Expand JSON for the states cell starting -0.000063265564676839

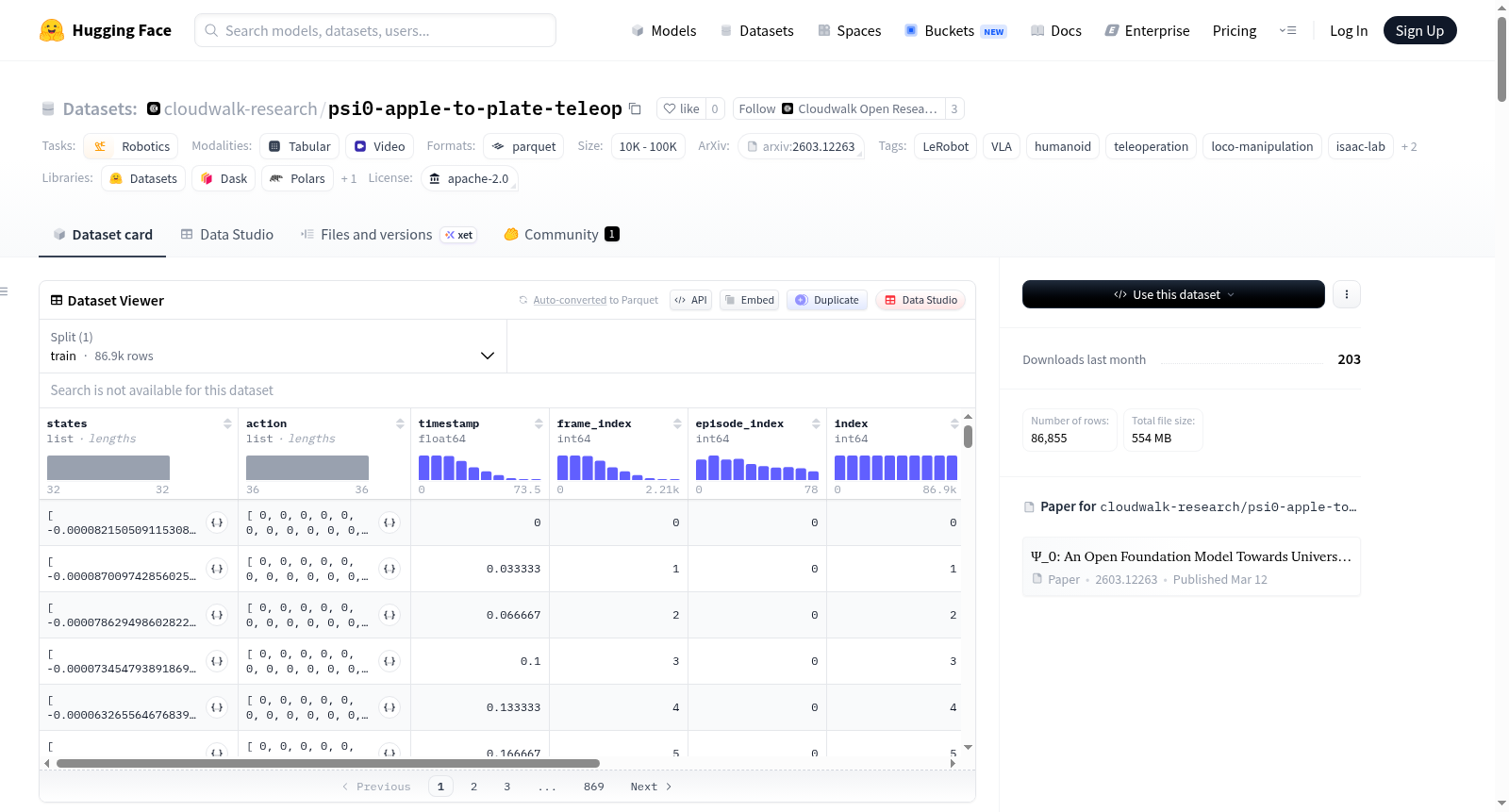(x=217, y=707)
